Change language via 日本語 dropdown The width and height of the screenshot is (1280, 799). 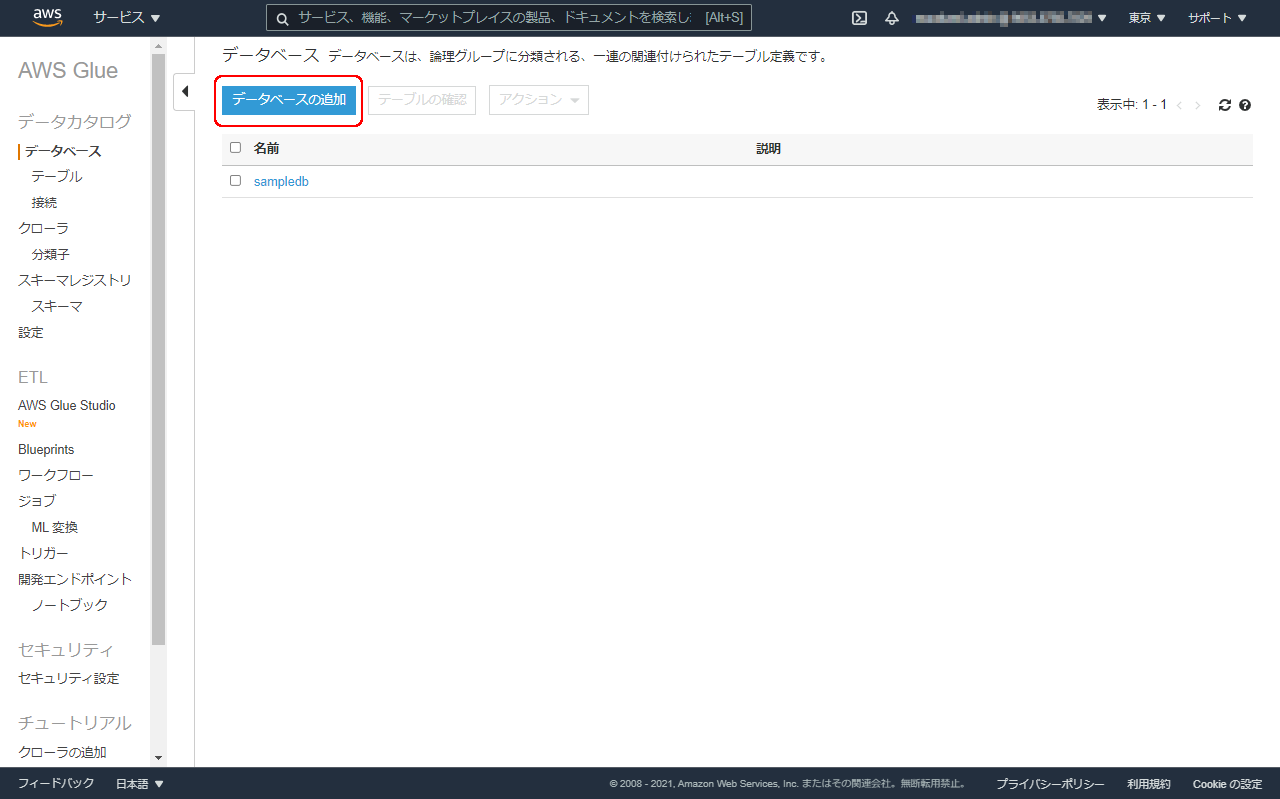[x=140, y=784]
